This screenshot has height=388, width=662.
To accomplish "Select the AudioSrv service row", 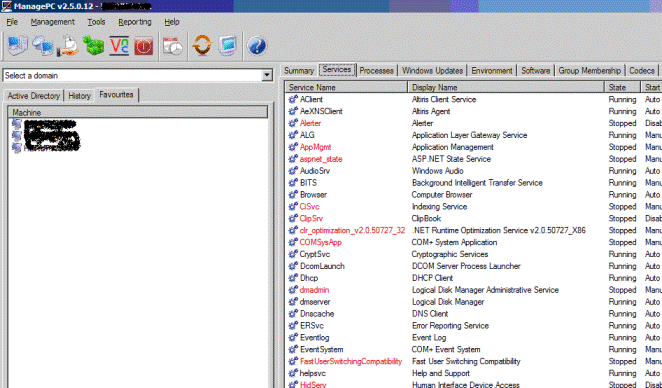I will [x=474, y=171].
